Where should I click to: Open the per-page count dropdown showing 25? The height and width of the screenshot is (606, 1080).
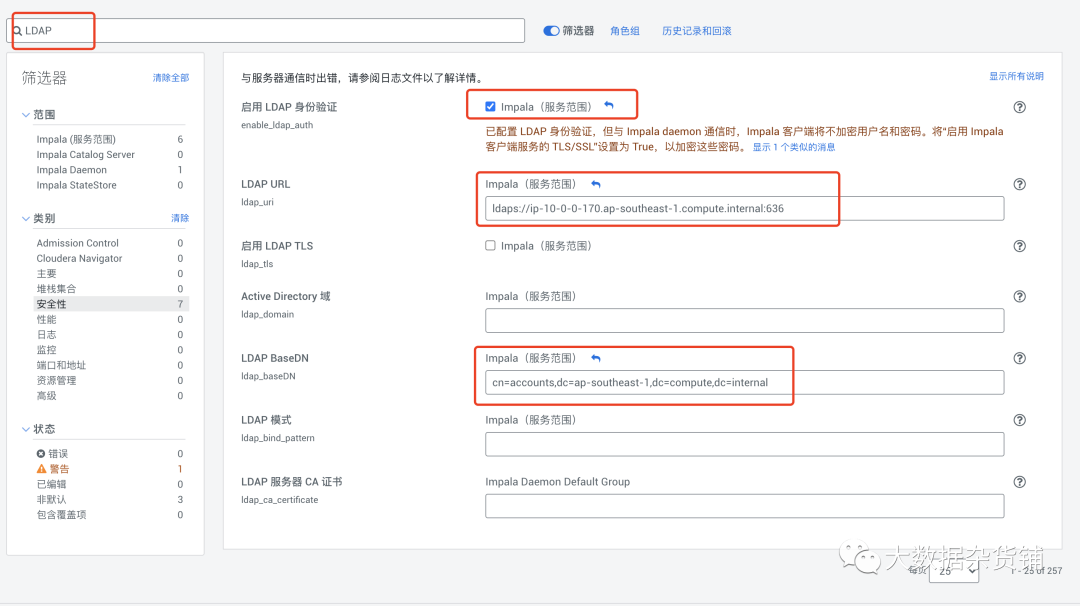(x=954, y=570)
